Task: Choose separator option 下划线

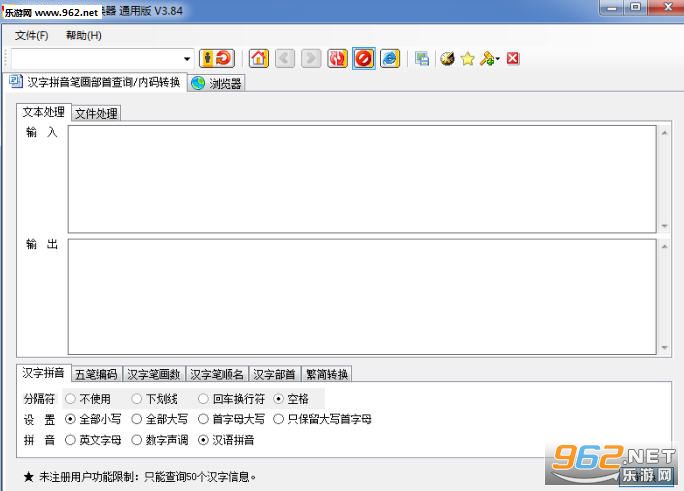Action: (x=155, y=399)
